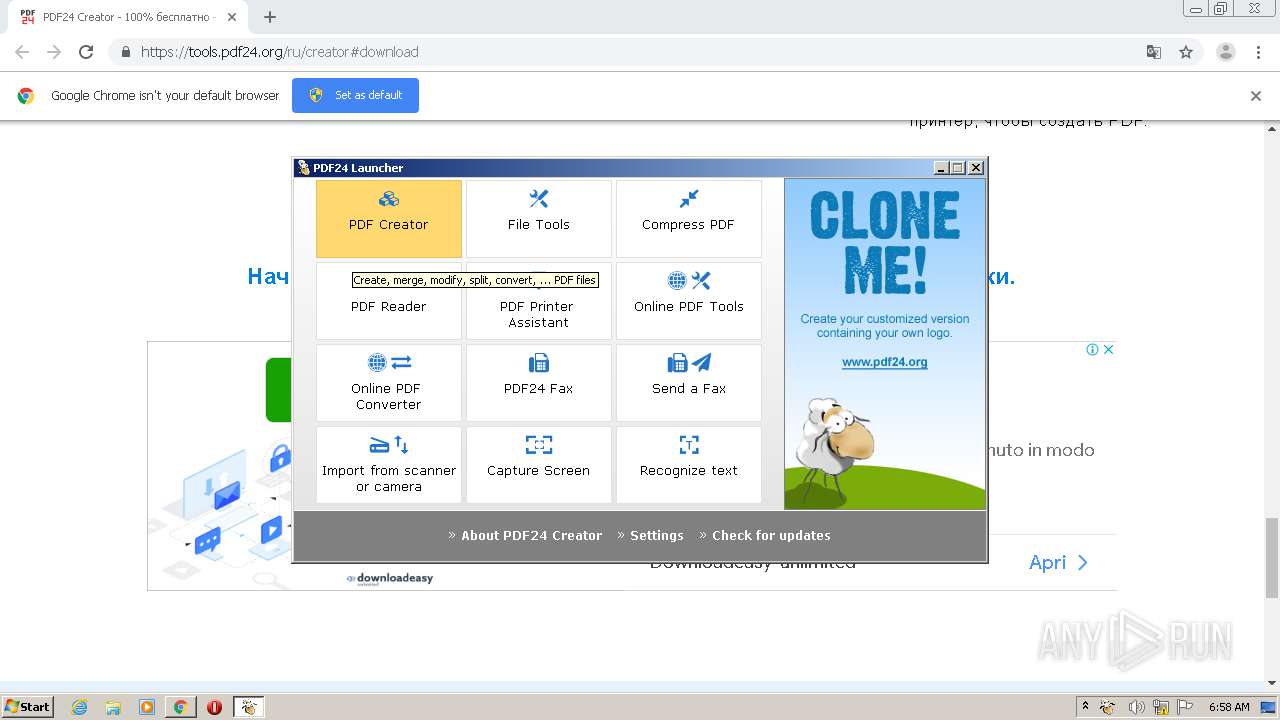Bookmark this page with the star
This screenshot has height=720, width=1280.
point(1186,52)
